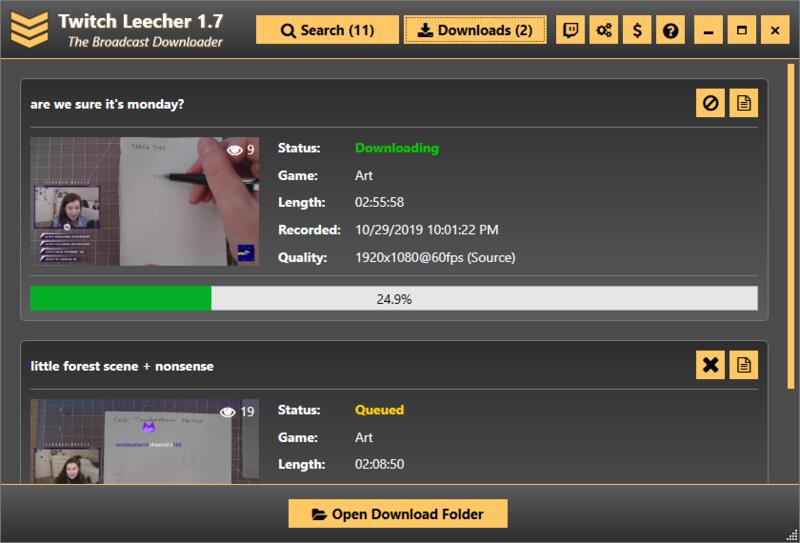This screenshot has height=543, width=800.
Task: Click the Open Download Folder button
Action: [398, 513]
